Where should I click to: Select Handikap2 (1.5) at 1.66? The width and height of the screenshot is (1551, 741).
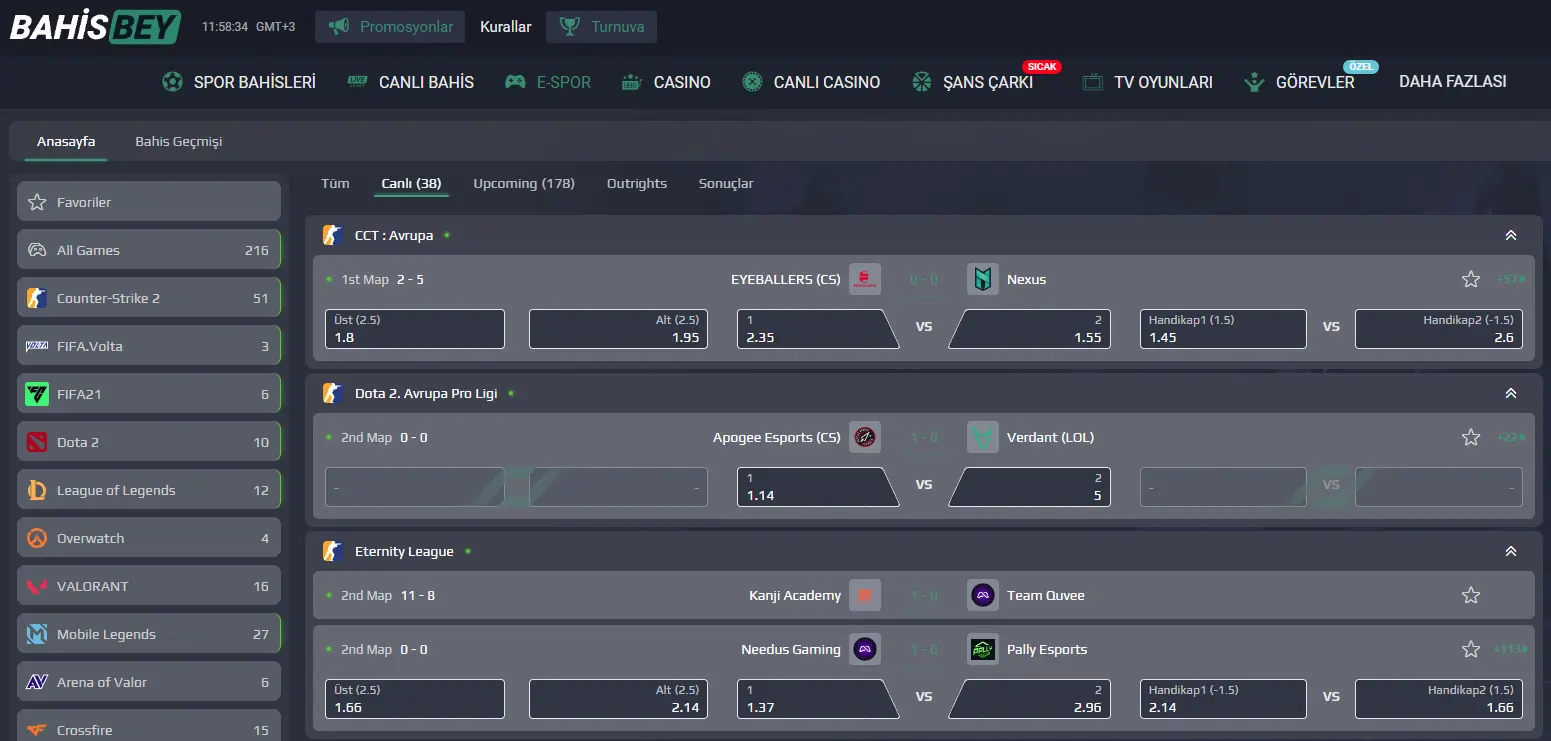tap(1439, 699)
